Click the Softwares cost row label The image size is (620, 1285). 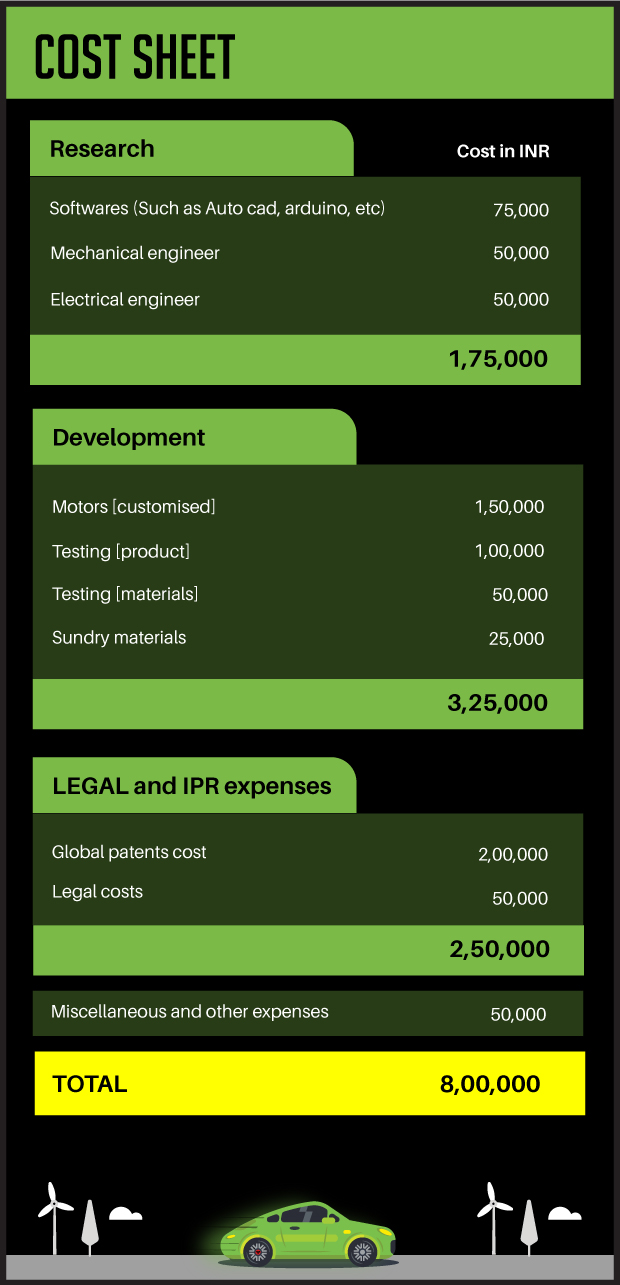[218, 209]
